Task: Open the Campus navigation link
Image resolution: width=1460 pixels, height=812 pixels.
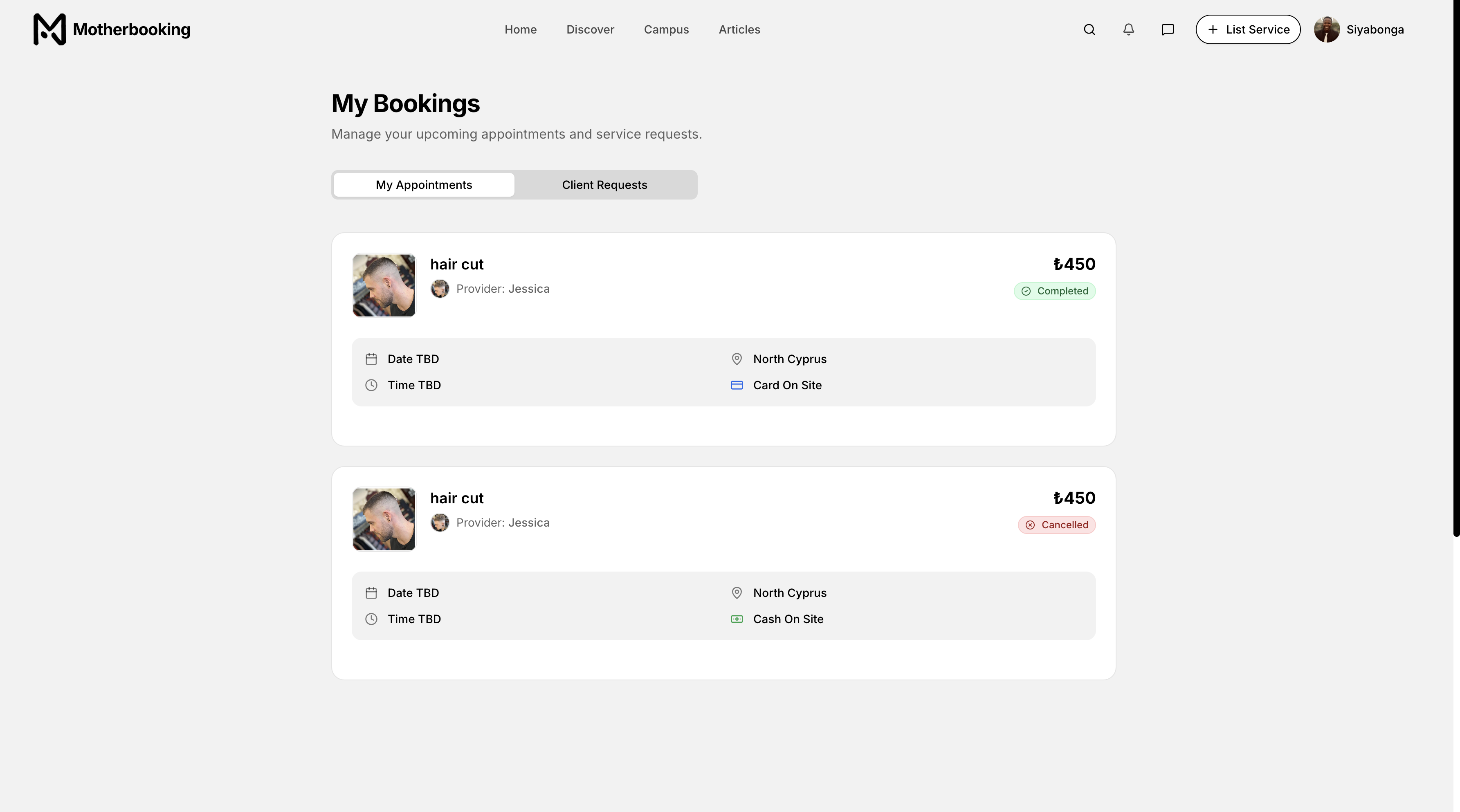Action: pyautogui.click(x=666, y=29)
